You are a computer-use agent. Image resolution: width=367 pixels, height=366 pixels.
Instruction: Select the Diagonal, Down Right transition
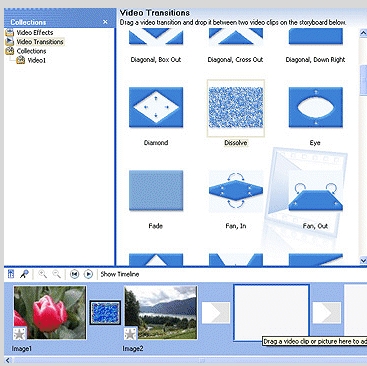tap(315, 37)
